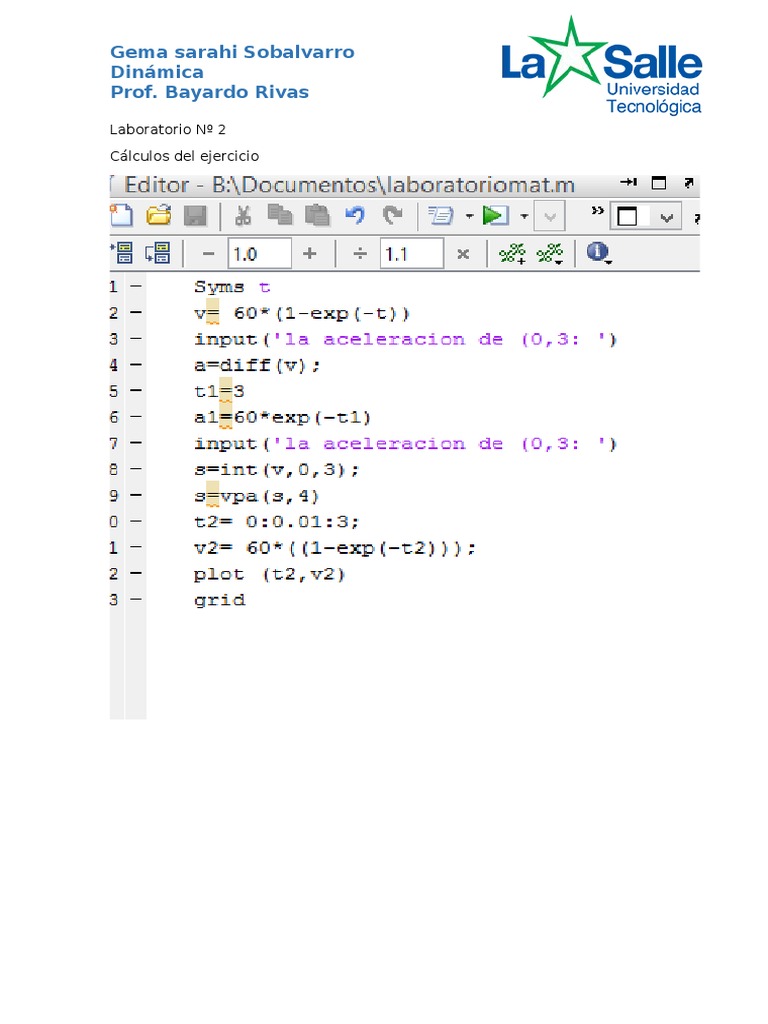Click the text 'Cálculos del ejercicio'

pyautogui.click(x=184, y=156)
